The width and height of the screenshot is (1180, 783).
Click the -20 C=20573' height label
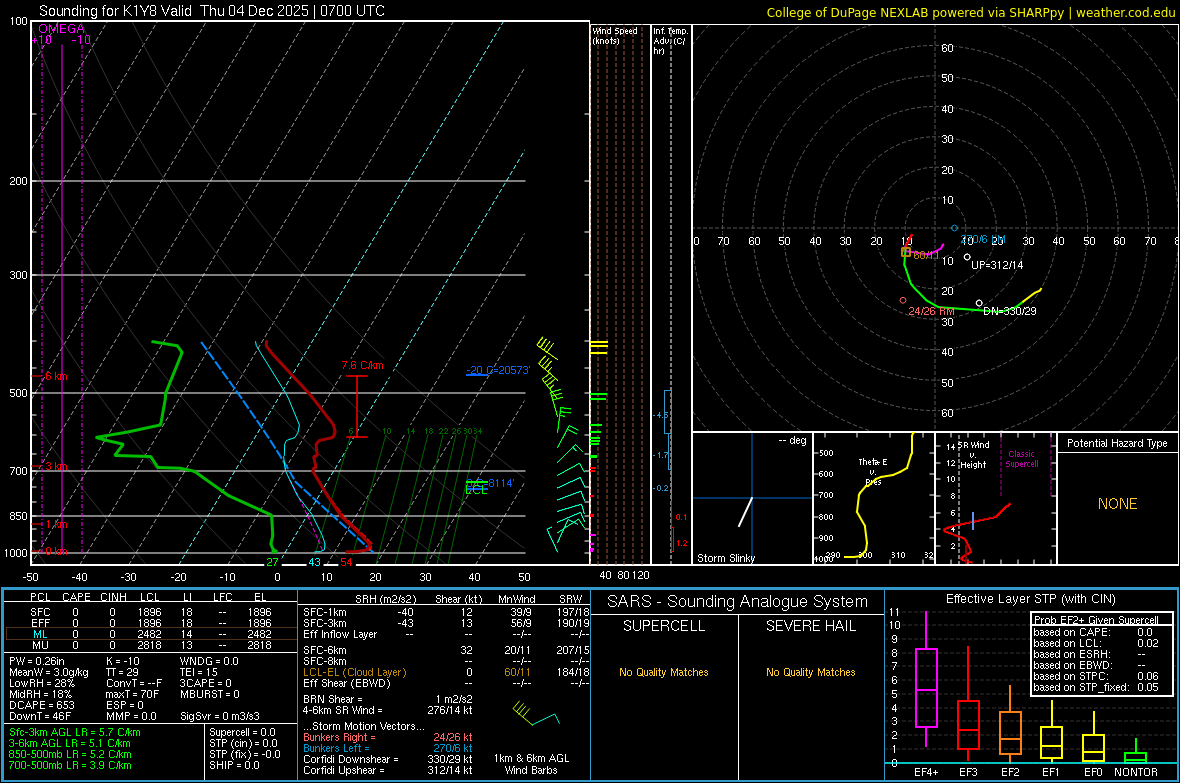(498, 370)
